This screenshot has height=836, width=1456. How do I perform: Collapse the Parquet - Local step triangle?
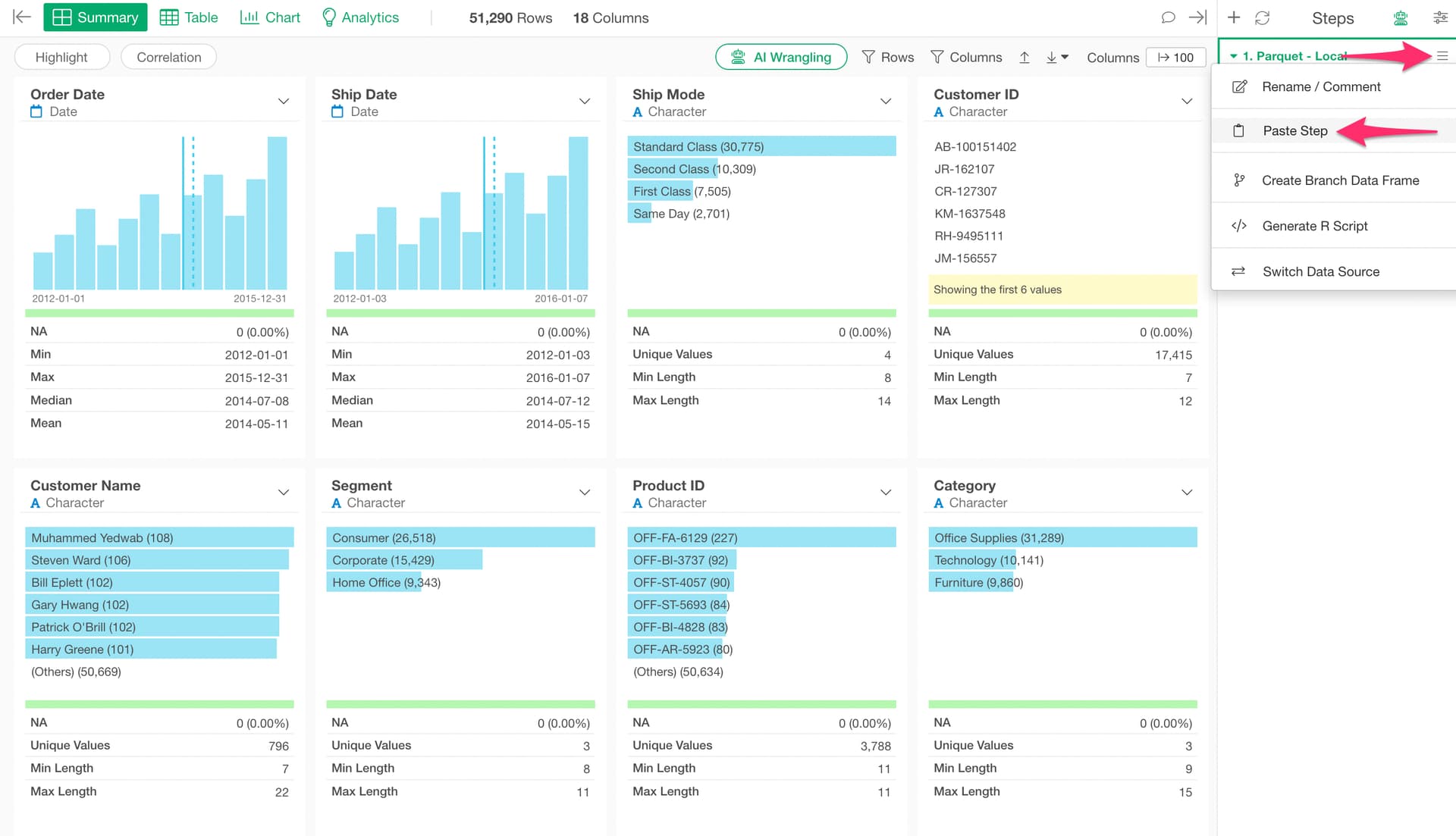coord(1234,56)
